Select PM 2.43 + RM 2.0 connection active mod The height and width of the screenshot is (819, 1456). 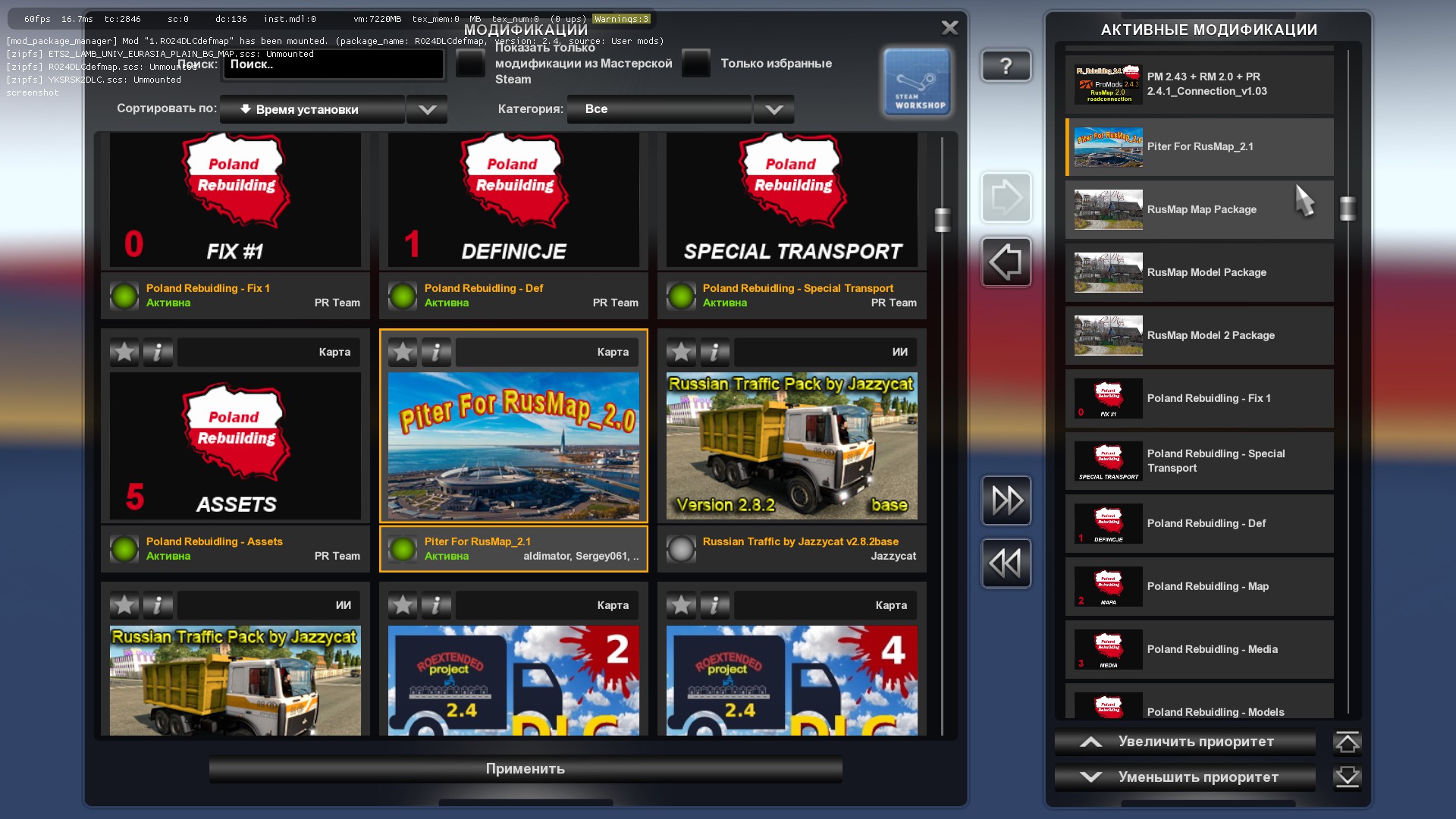coord(1199,84)
